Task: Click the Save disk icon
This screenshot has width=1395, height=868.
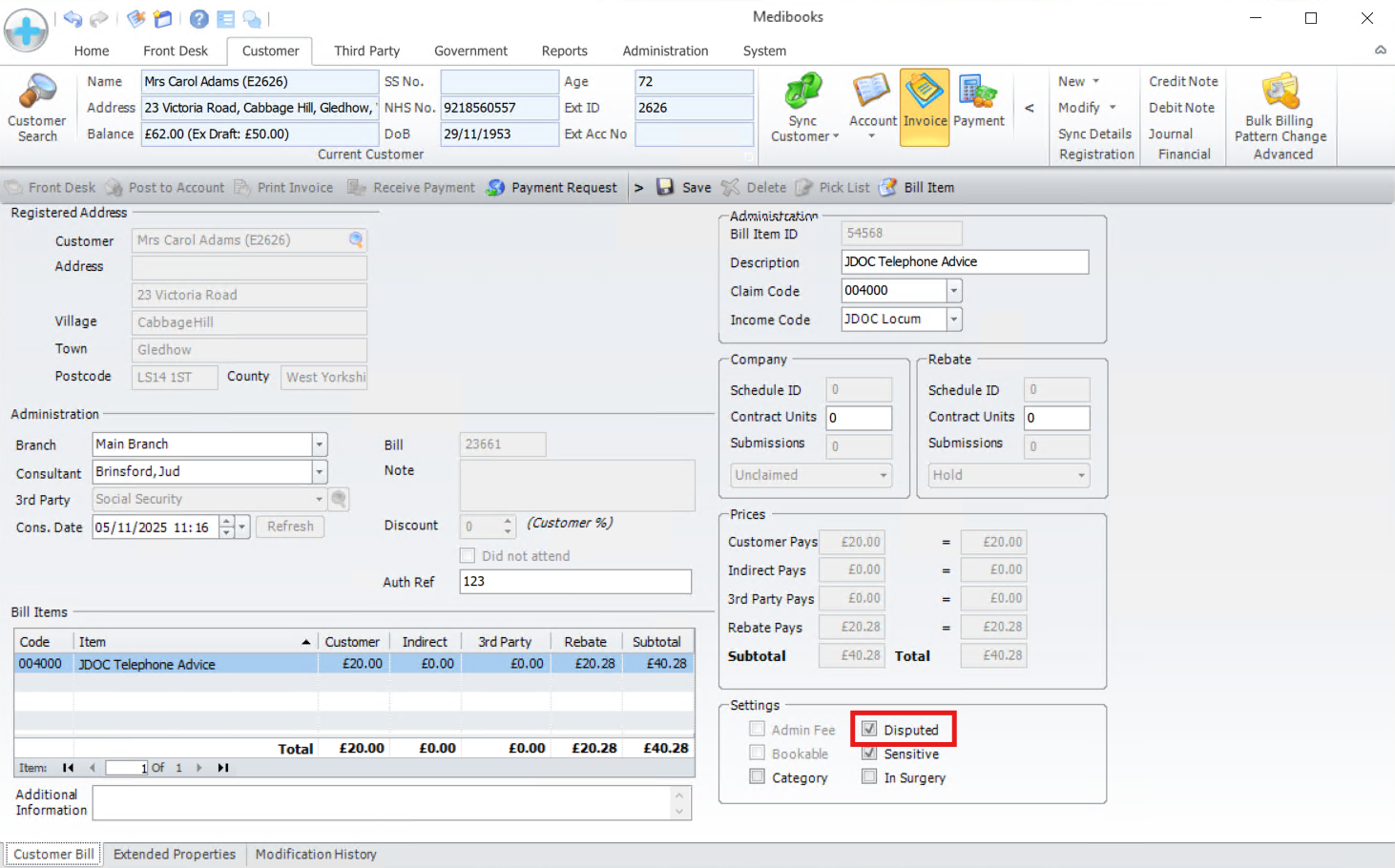Action: click(665, 187)
